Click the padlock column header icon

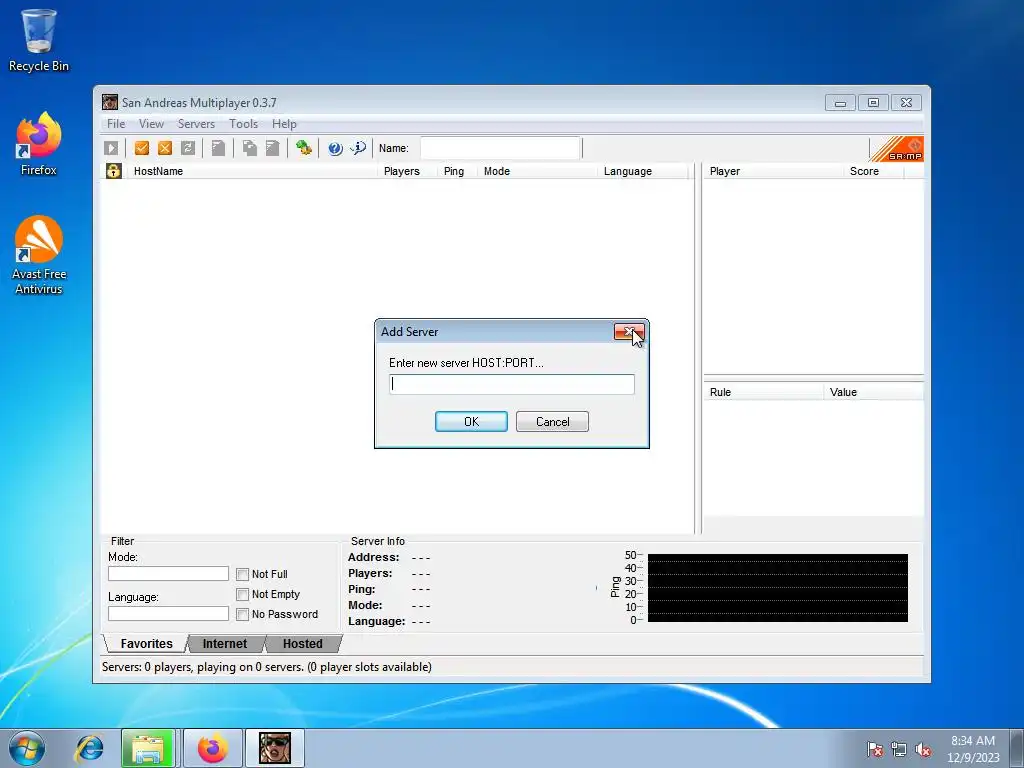coord(114,171)
